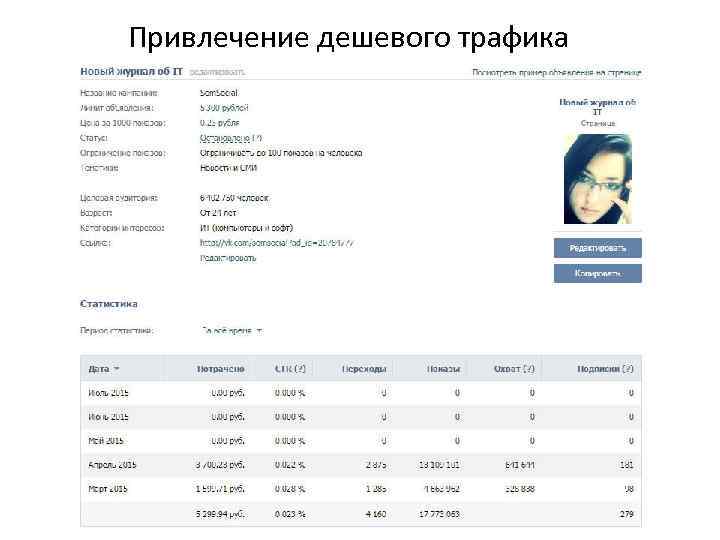Click the sort arrow beside Дата header
The height and width of the screenshot is (540, 720).
tap(117, 369)
